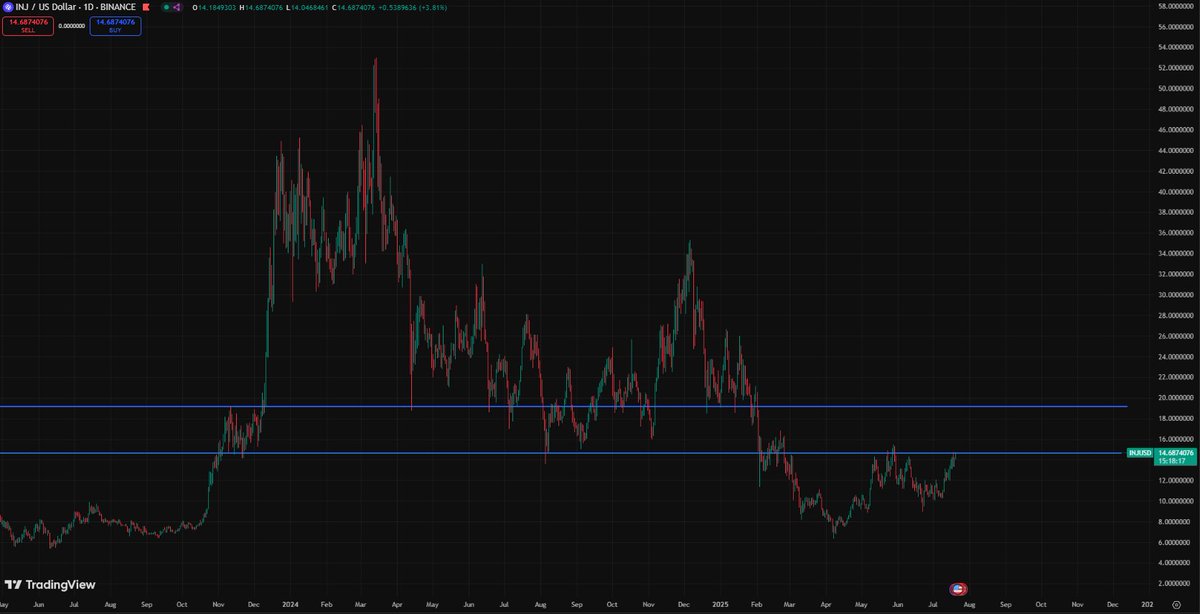1200x614 pixels.
Task: Click the 2024 label on time axis
Action: point(291,605)
